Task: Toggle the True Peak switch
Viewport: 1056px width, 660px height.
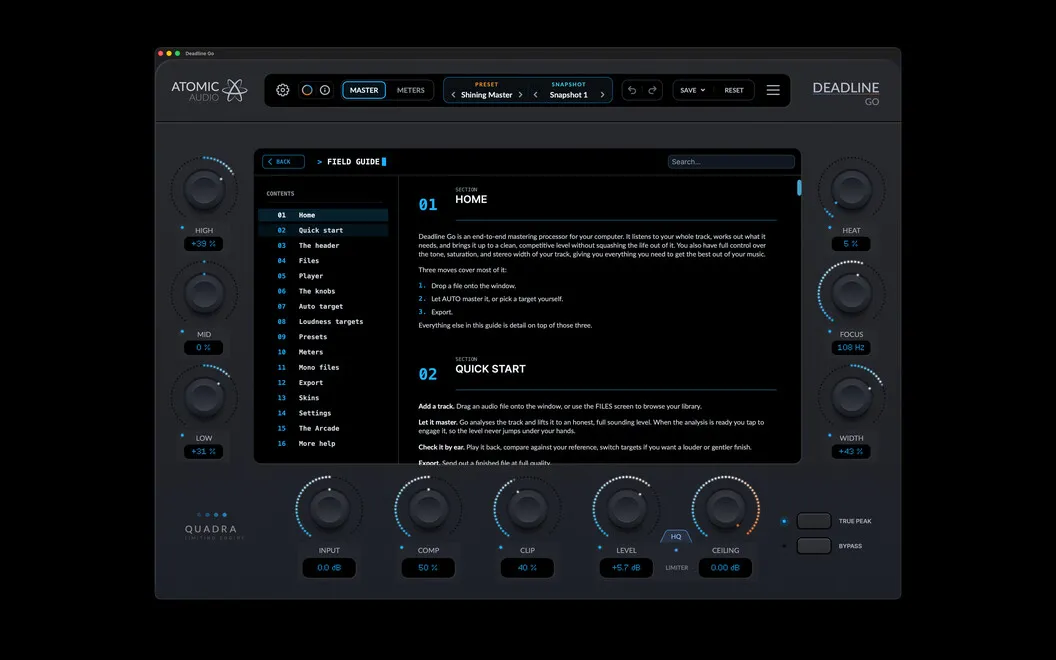Action: 814,521
